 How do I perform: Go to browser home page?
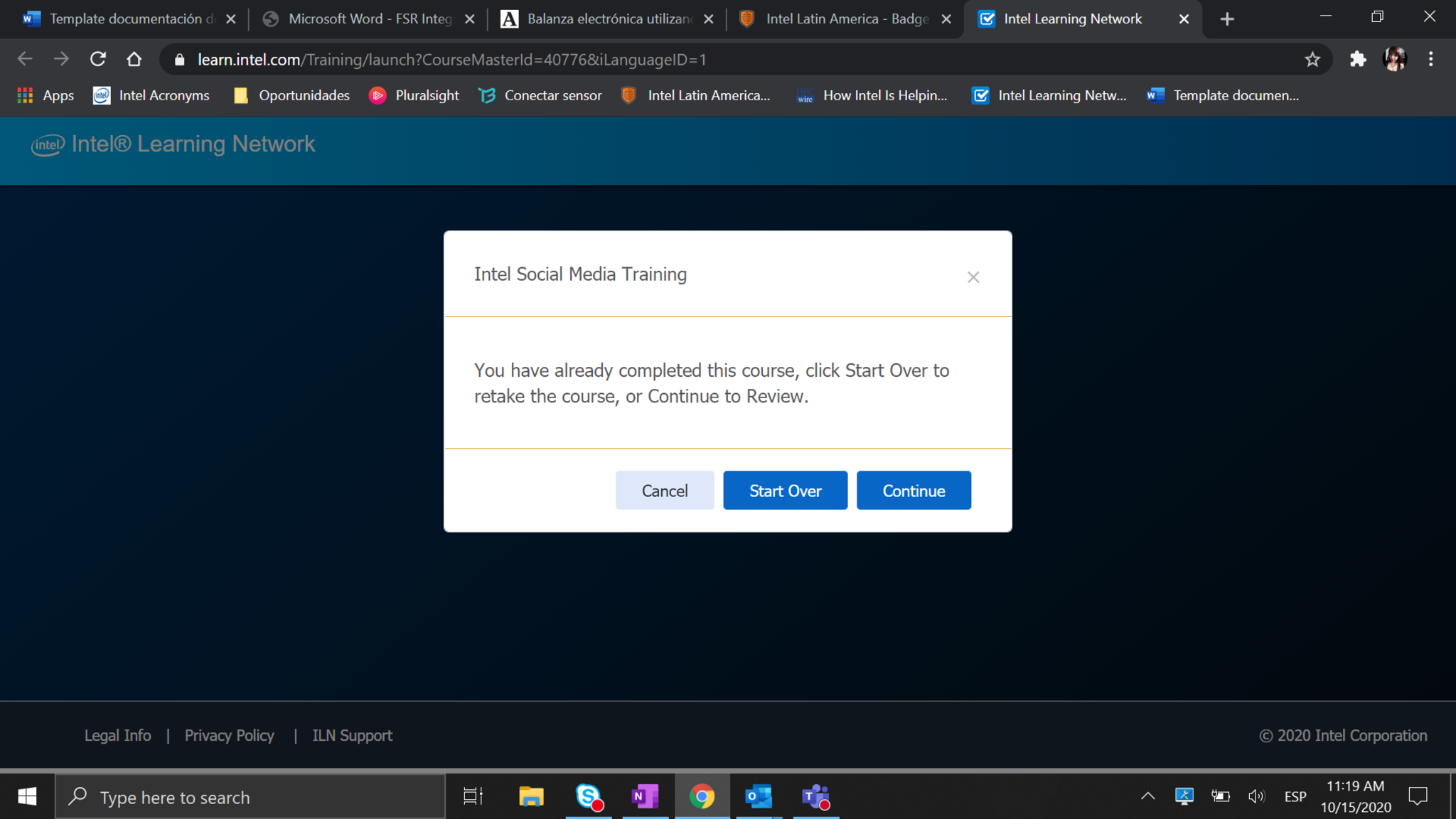pos(134,60)
